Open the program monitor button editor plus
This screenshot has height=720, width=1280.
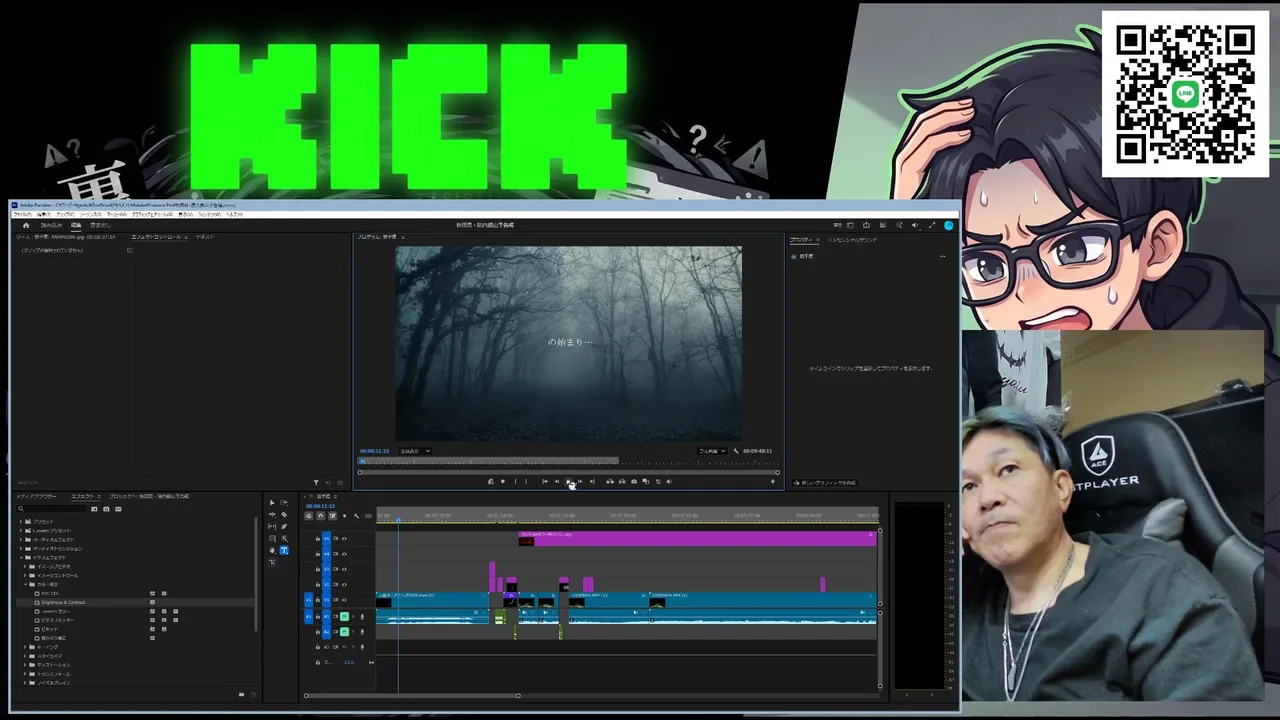tap(772, 482)
